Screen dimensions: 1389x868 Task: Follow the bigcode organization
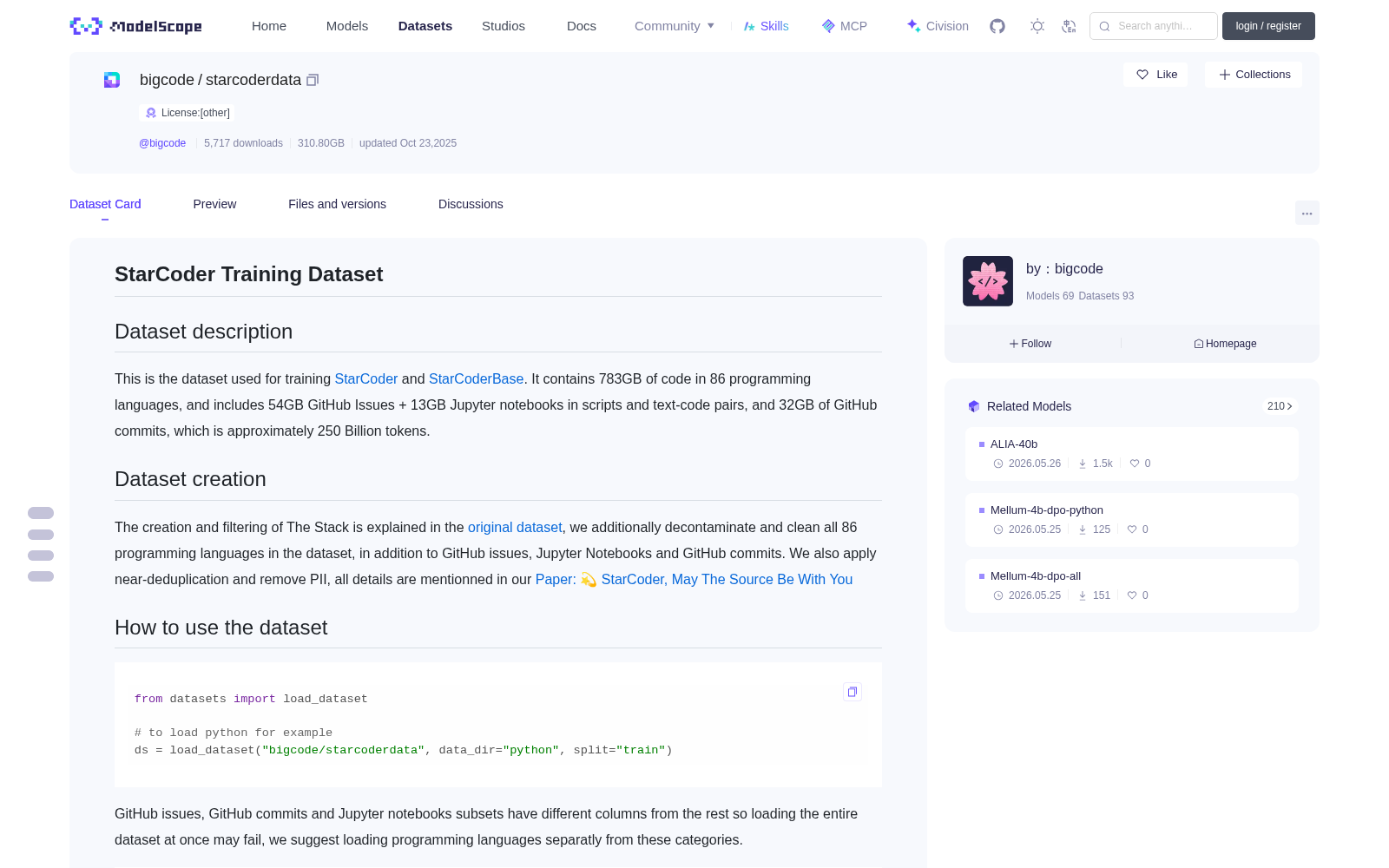(1030, 344)
